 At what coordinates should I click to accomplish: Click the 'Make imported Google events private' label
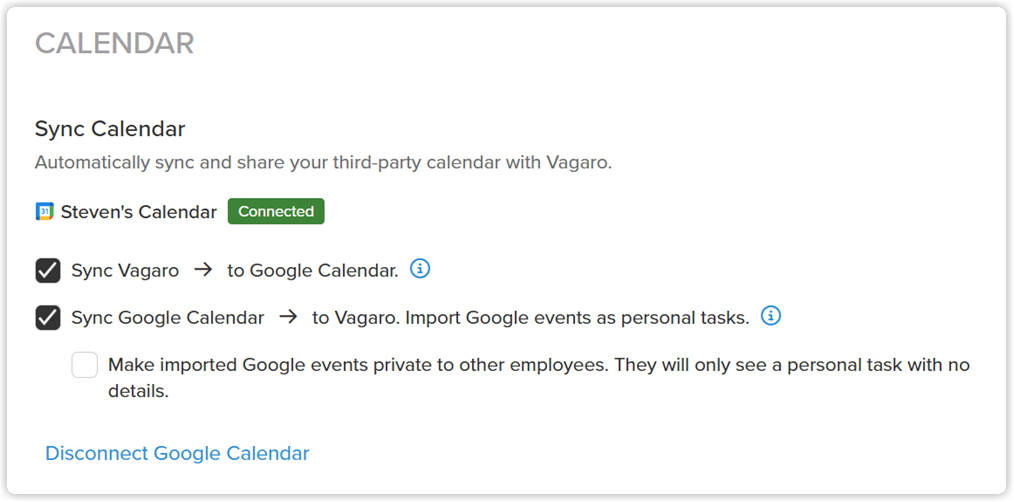(539, 378)
